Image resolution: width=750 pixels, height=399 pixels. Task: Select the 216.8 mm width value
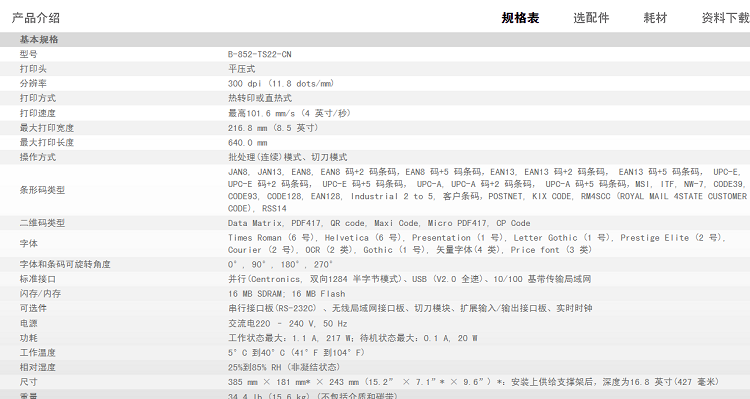coord(274,128)
